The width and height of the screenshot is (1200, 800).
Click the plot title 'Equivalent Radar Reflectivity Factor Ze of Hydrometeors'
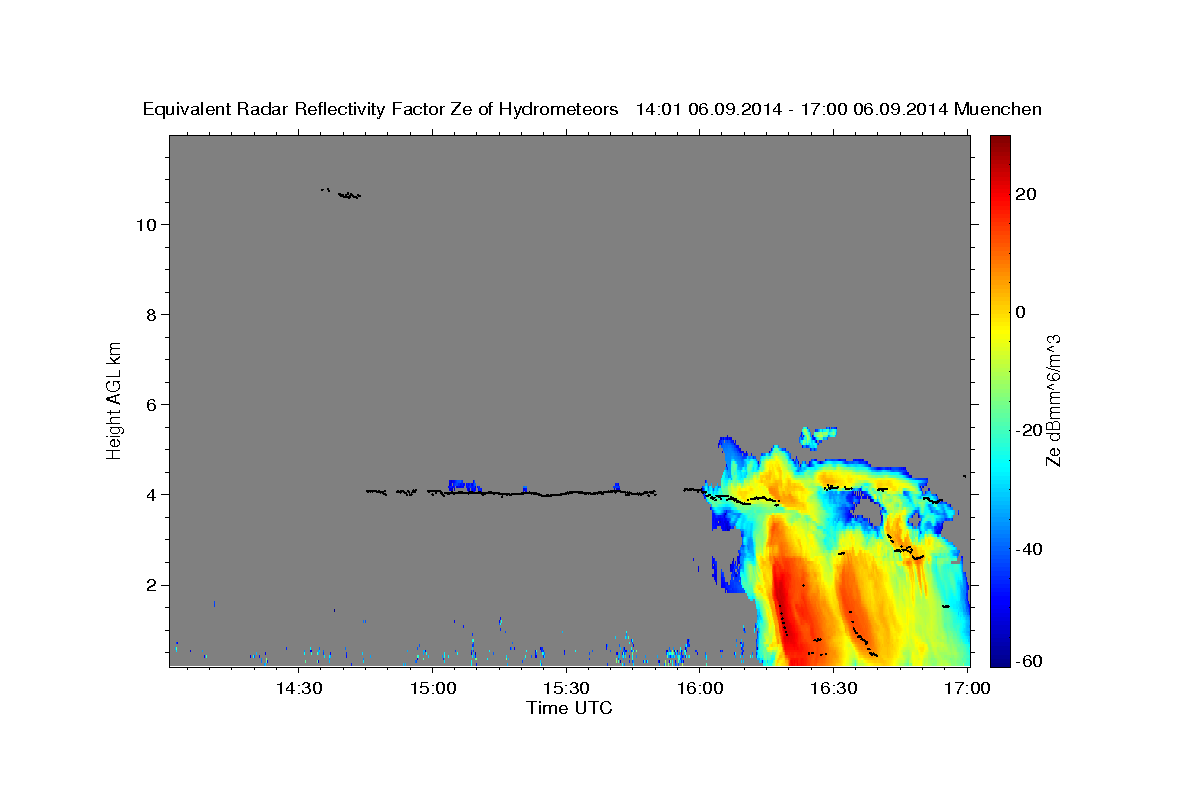380,109
